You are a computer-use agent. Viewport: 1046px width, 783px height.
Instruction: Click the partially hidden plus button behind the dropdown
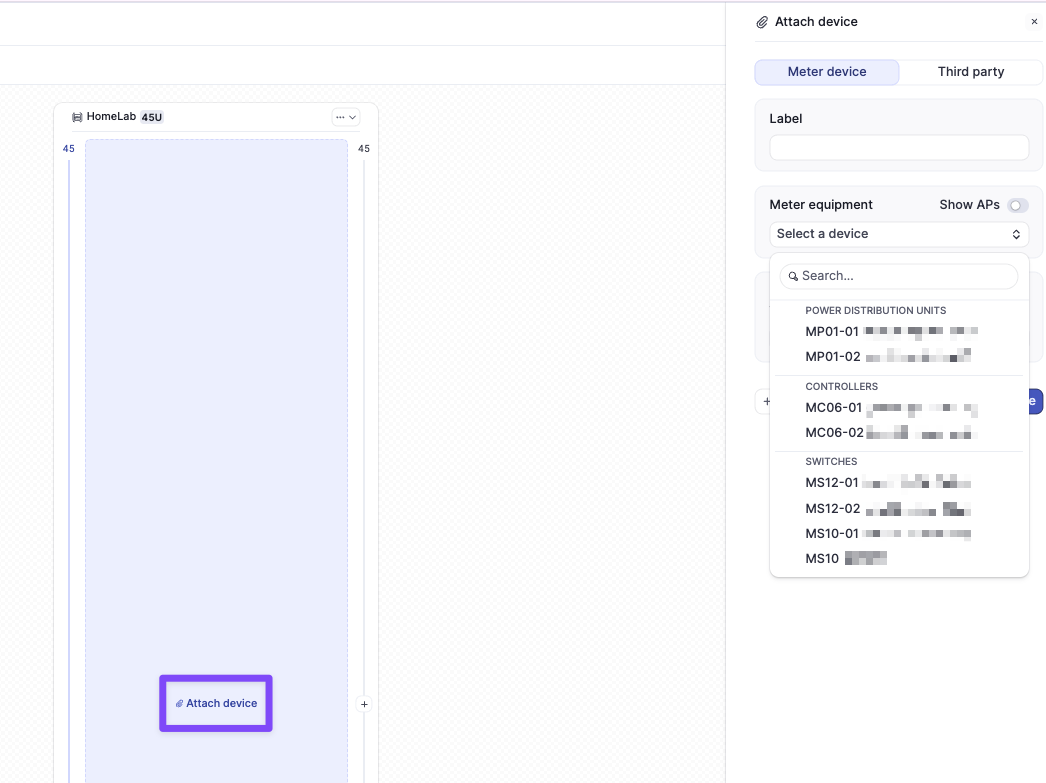pos(765,402)
